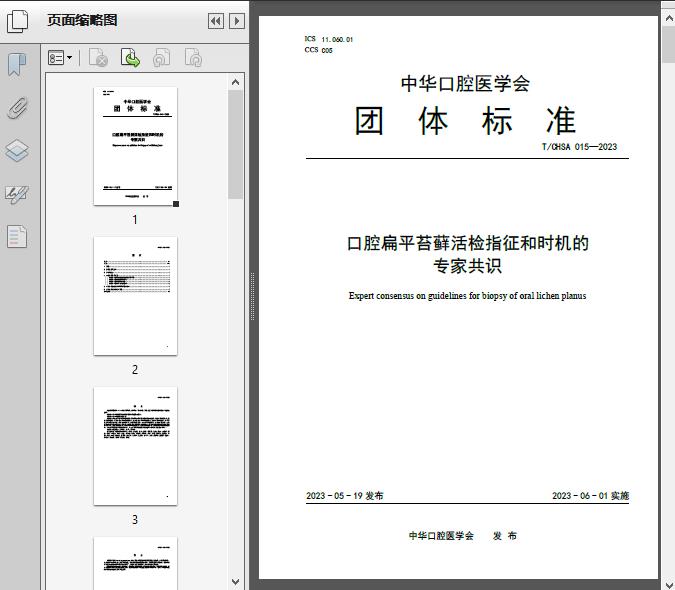Viewport: 675px width, 590px height.
Task: Click the heading 中华口腔医学会 at top
Action: (465, 83)
